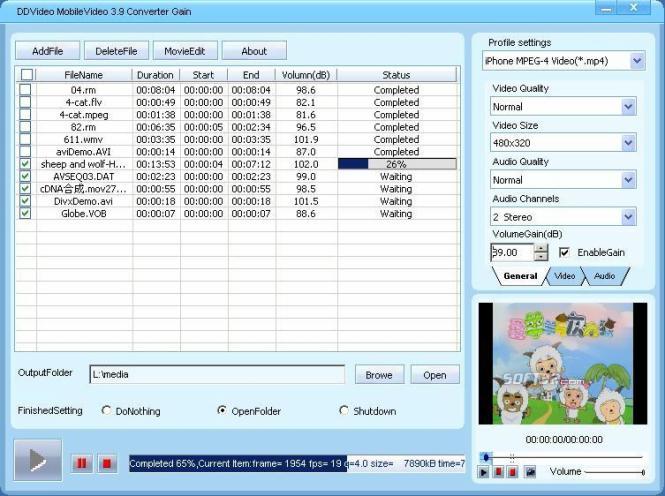This screenshot has height=496, width=665.
Task: Click the 26% progress bar for sheep file
Action: tap(397, 164)
